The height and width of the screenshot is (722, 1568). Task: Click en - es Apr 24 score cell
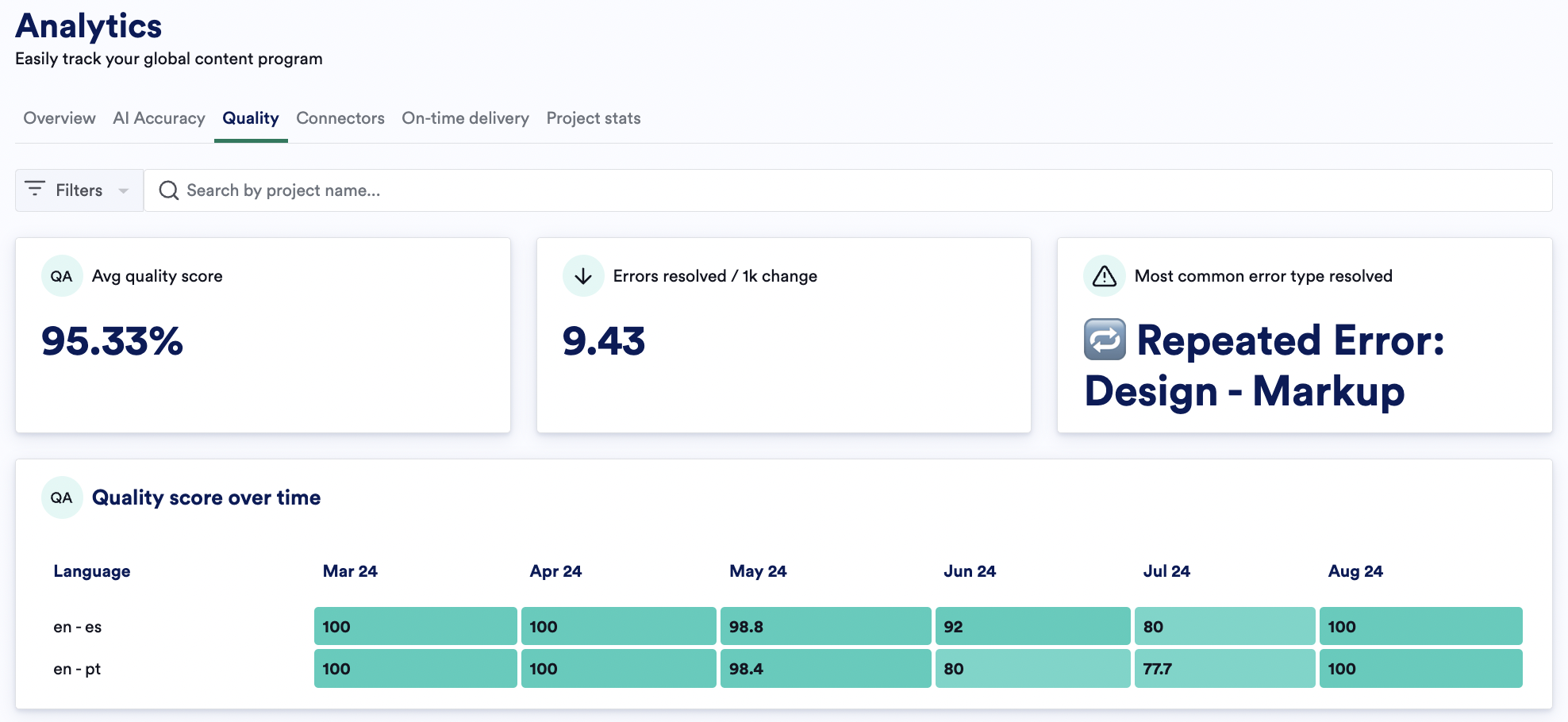coord(619,626)
